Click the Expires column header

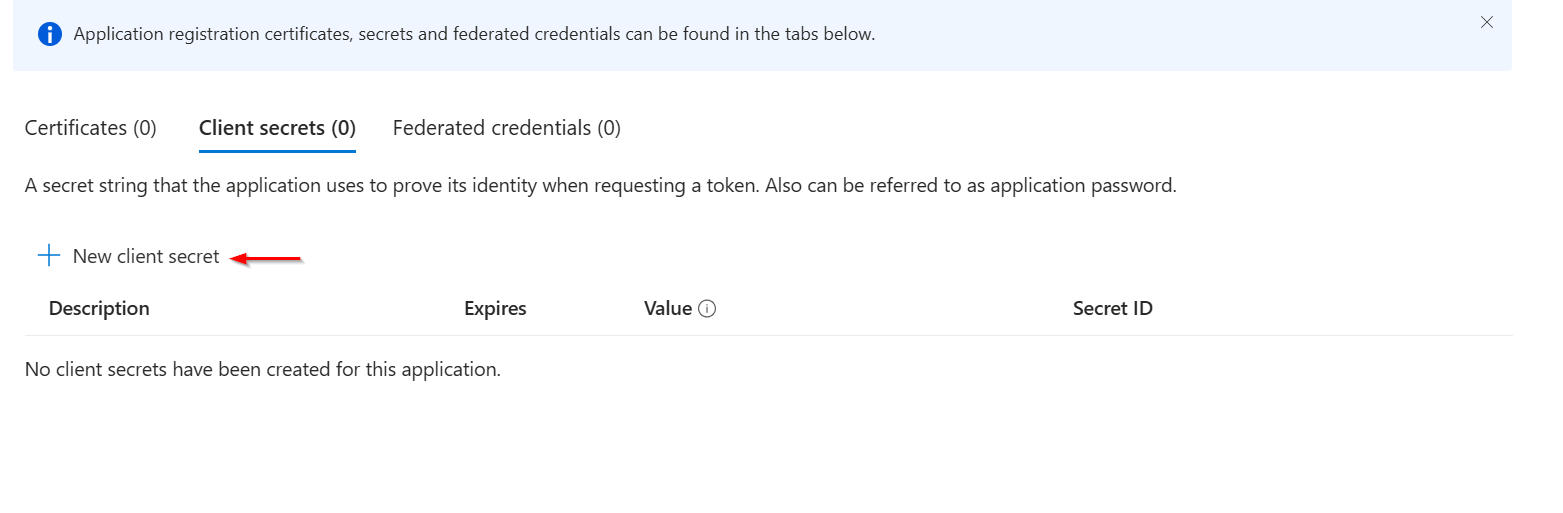(495, 309)
